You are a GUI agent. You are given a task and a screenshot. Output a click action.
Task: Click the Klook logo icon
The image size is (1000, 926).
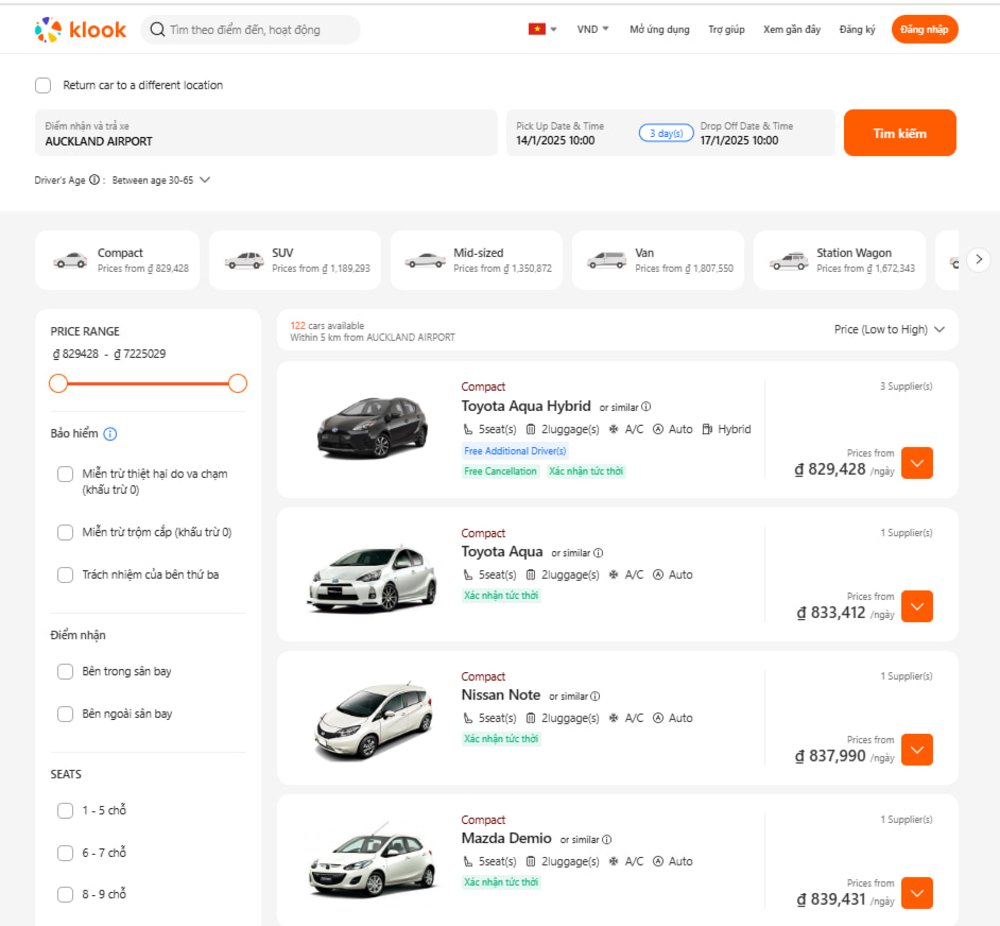click(x=48, y=30)
